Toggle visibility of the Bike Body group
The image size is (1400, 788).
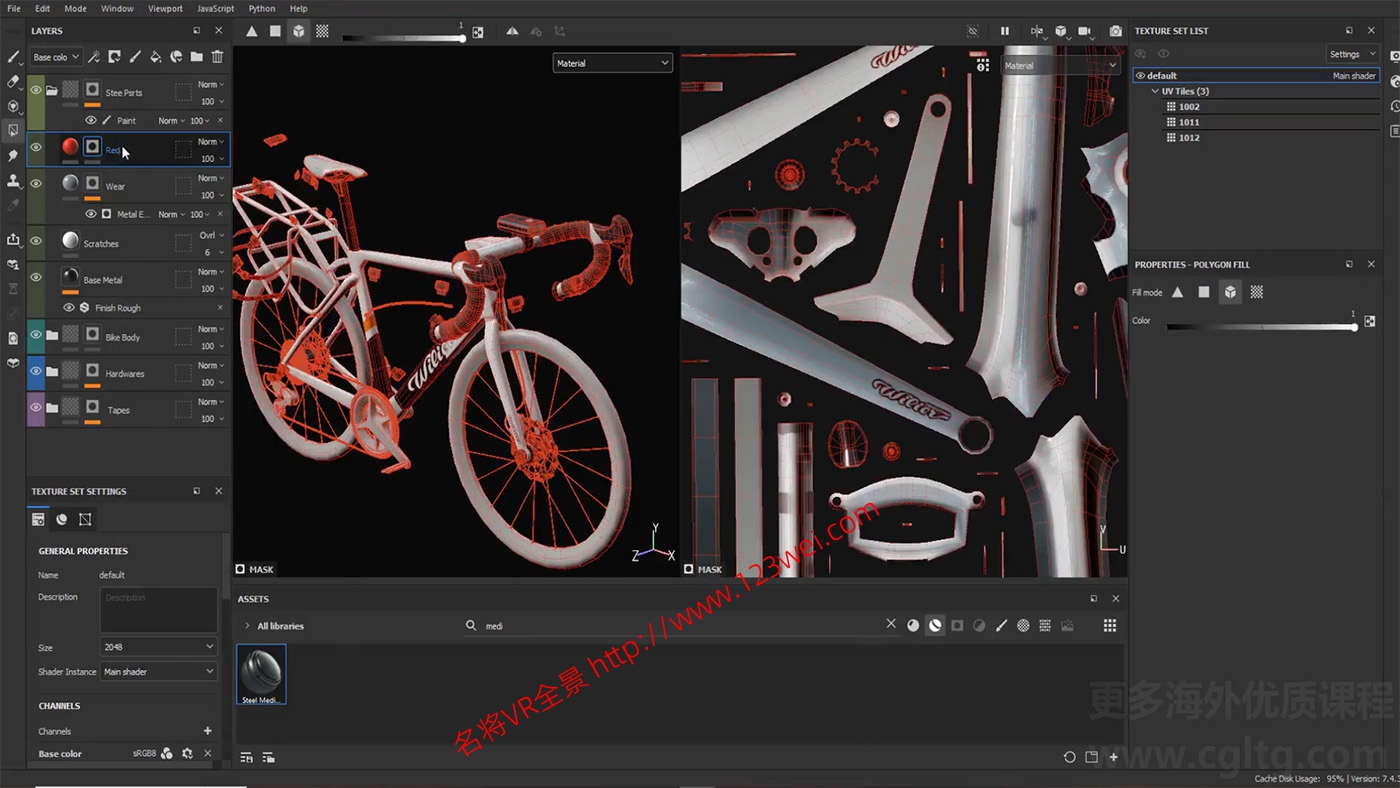(36, 337)
